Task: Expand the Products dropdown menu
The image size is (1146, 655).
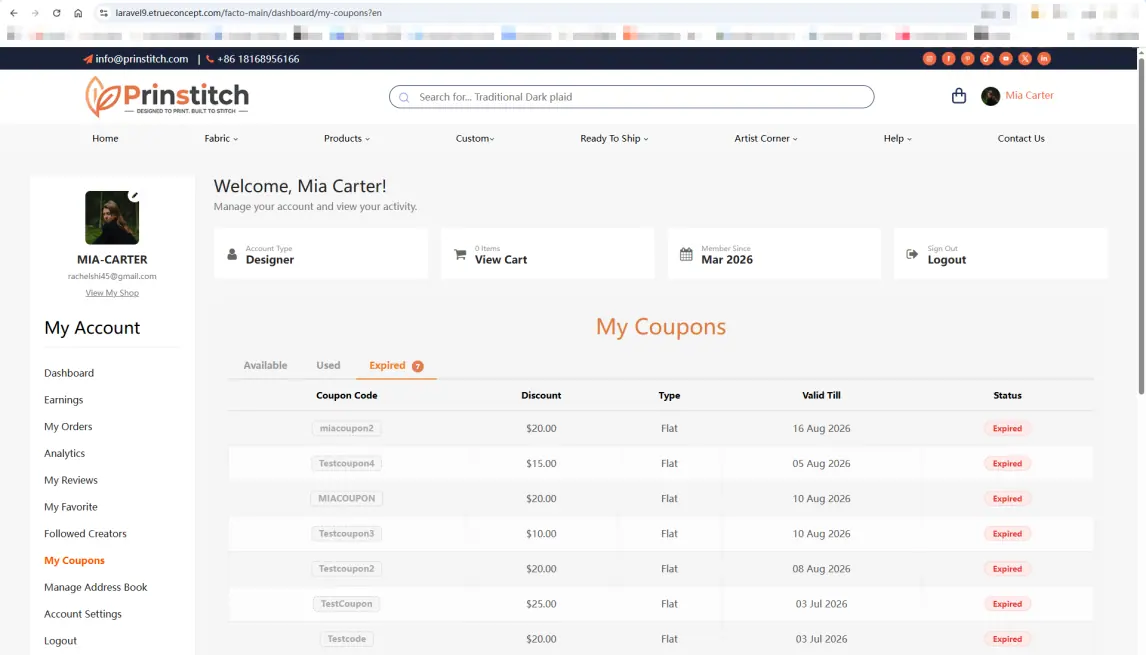Action: pyautogui.click(x=346, y=138)
